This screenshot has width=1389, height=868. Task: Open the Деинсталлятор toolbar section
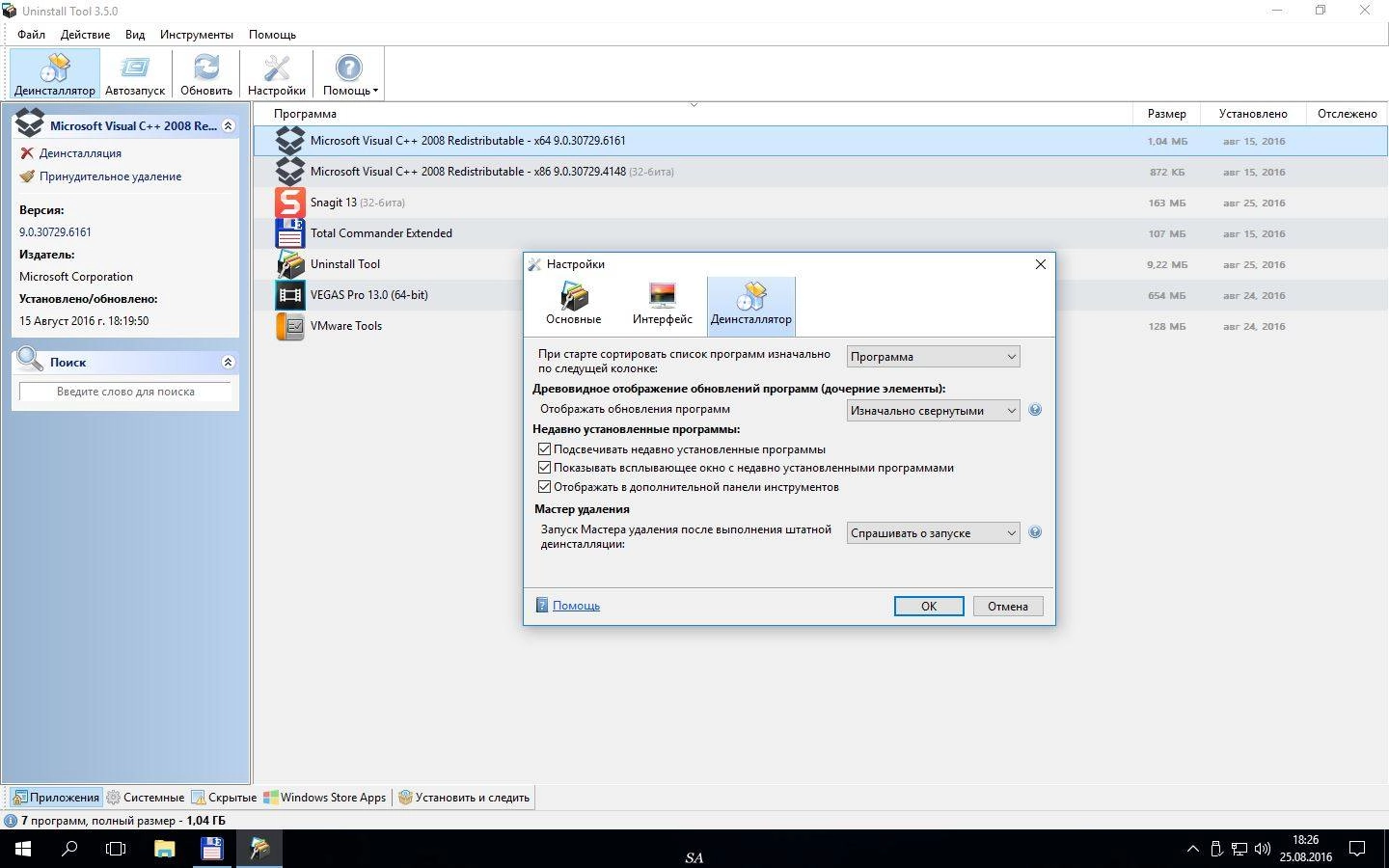(x=55, y=73)
